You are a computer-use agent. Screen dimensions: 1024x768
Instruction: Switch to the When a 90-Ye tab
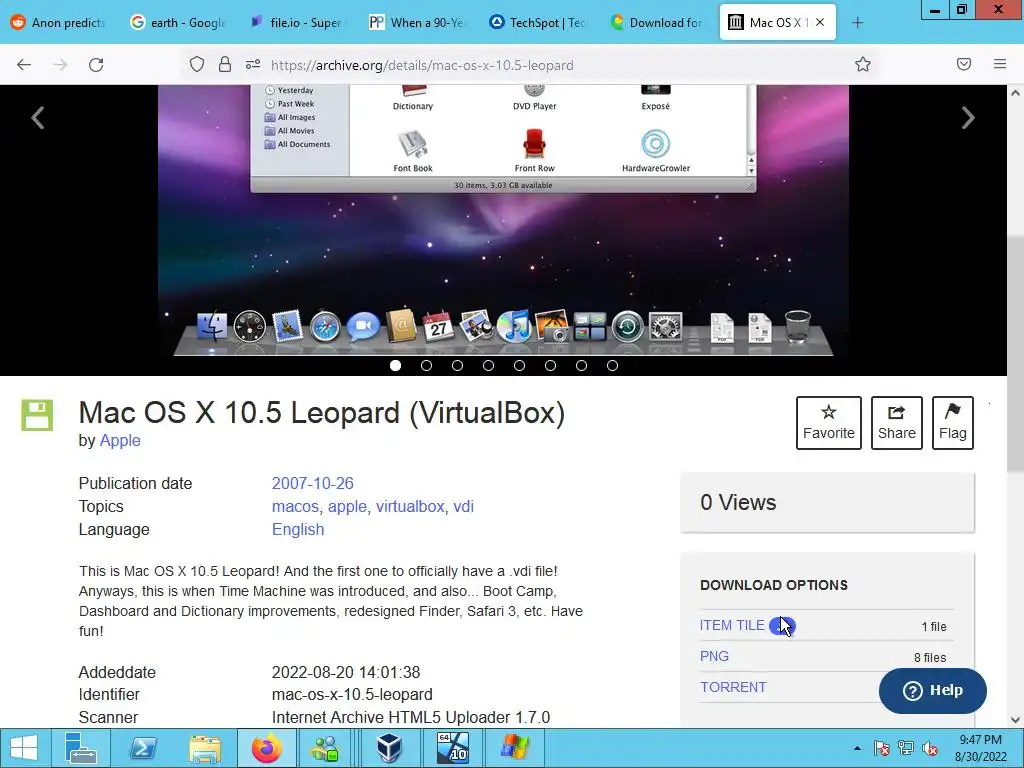click(416, 22)
